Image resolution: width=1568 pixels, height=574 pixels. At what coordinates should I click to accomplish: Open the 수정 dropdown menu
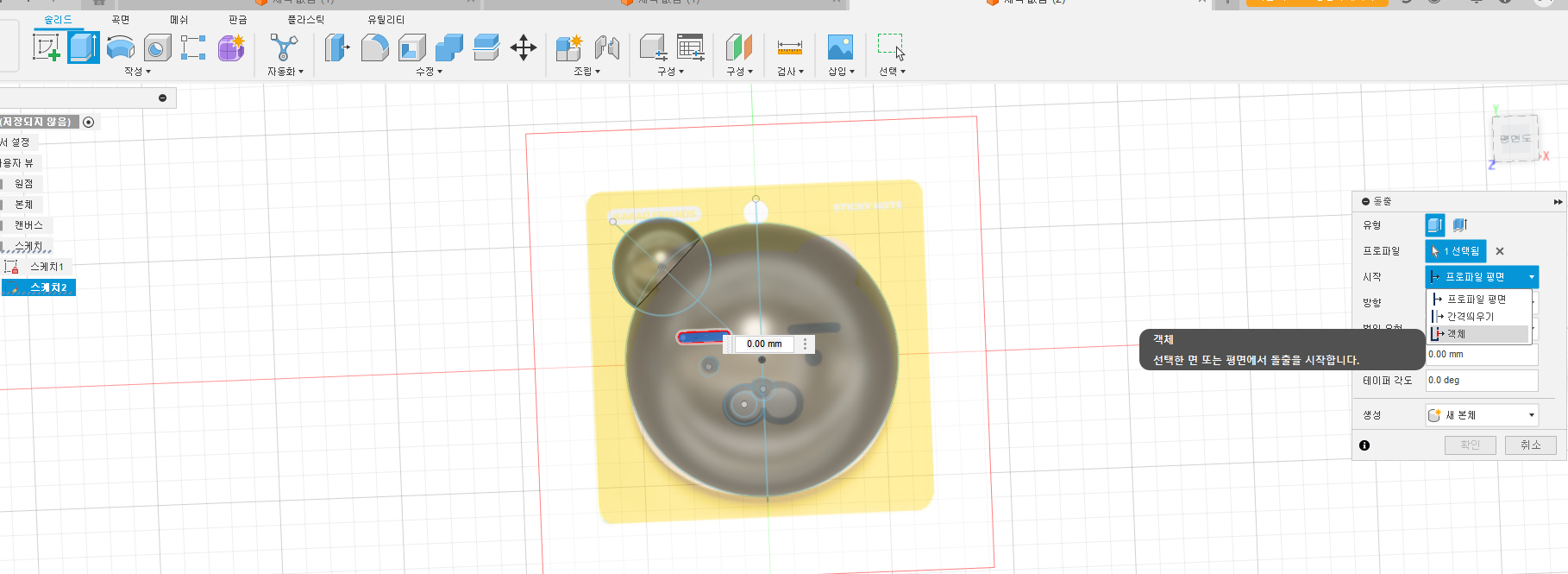pyautogui.click(x=429, y=72)
